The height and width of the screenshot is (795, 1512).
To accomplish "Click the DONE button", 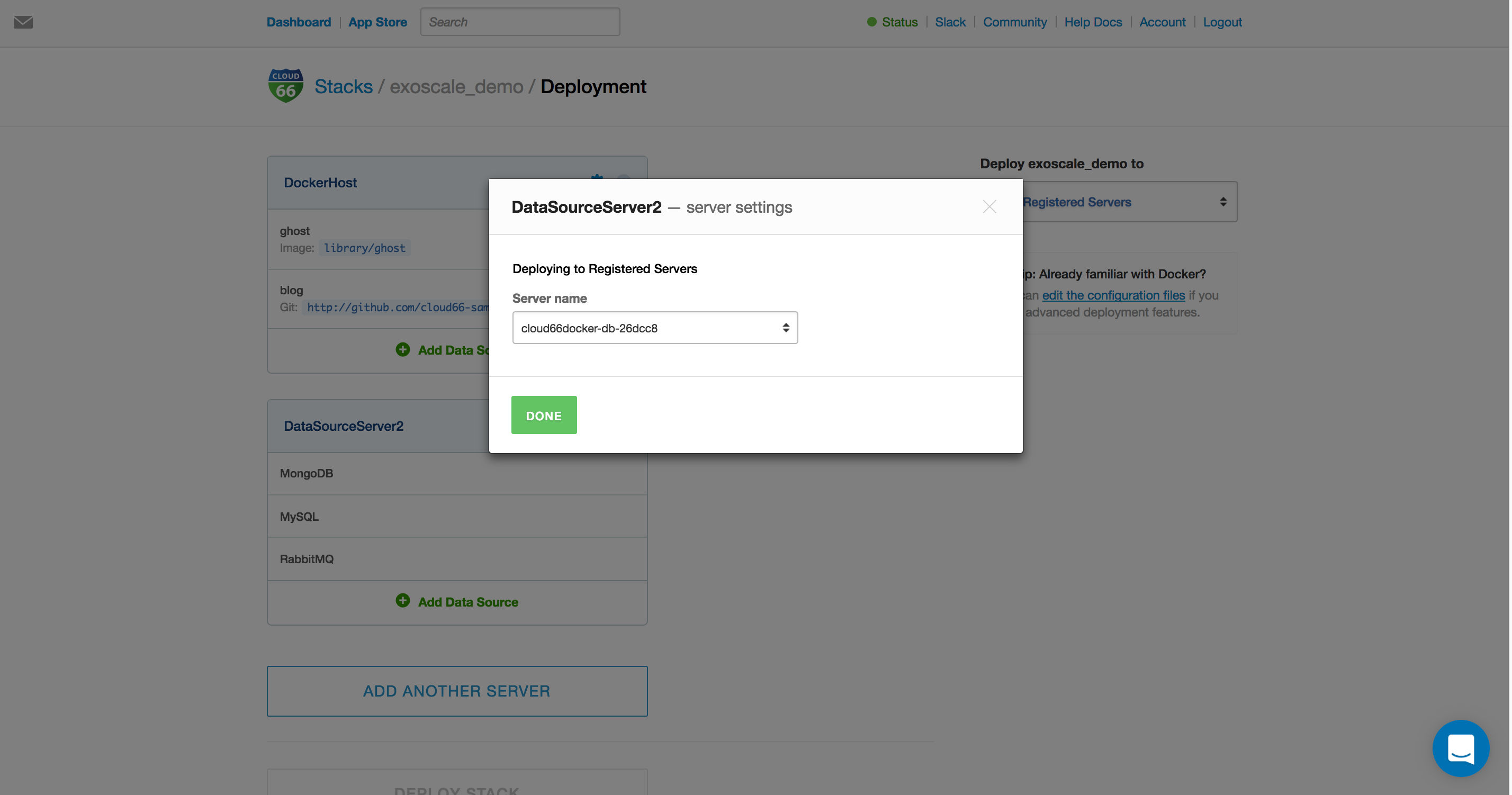I will click(x=544, y=415).
